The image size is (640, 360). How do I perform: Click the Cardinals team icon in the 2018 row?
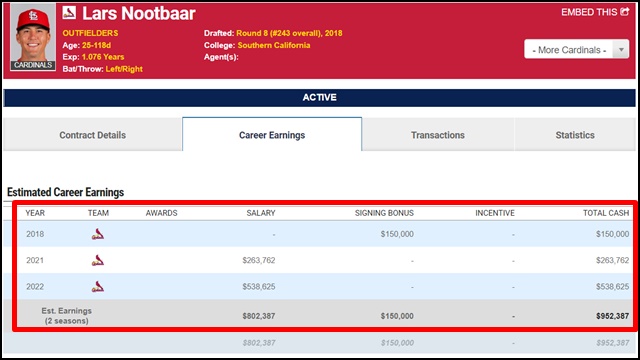(x=98, y=234)
